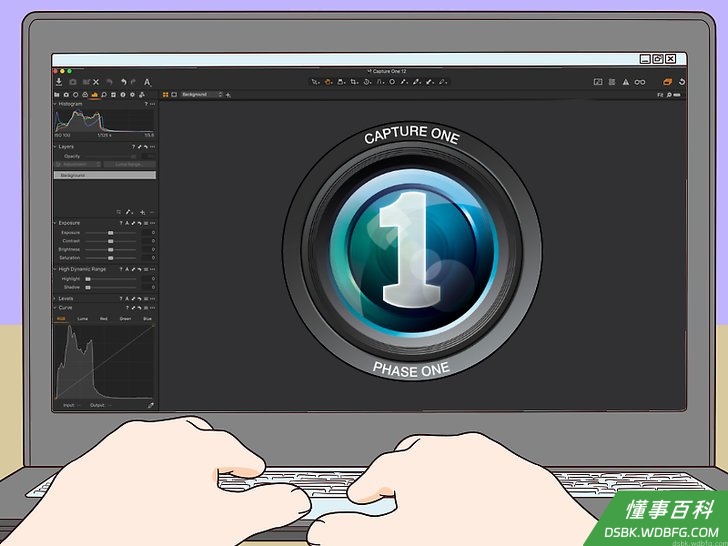
Task: Select the Background layer row
Action: tap(105, 175)
